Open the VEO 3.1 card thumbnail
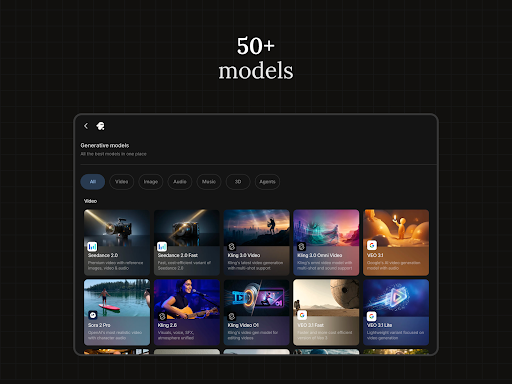 point(396,228)
